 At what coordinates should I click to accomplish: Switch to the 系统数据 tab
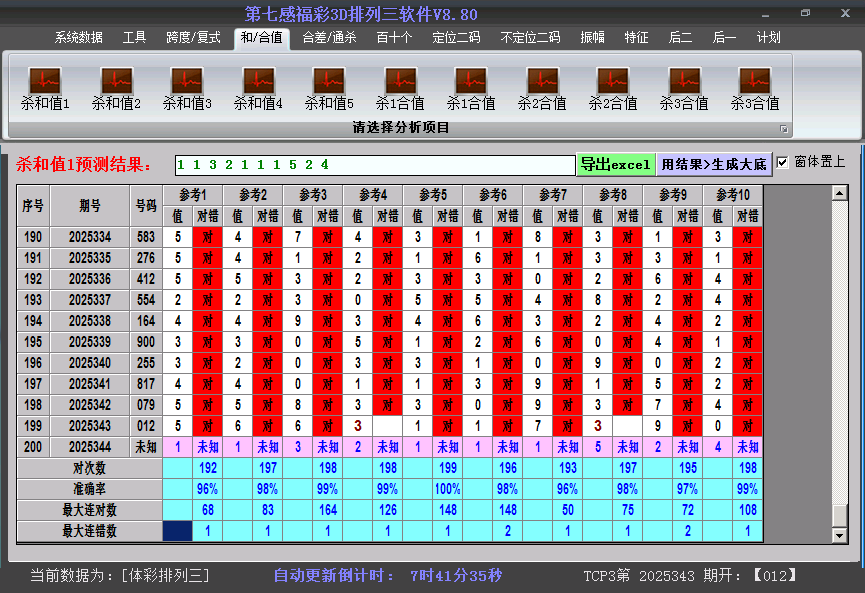(78, 38)
